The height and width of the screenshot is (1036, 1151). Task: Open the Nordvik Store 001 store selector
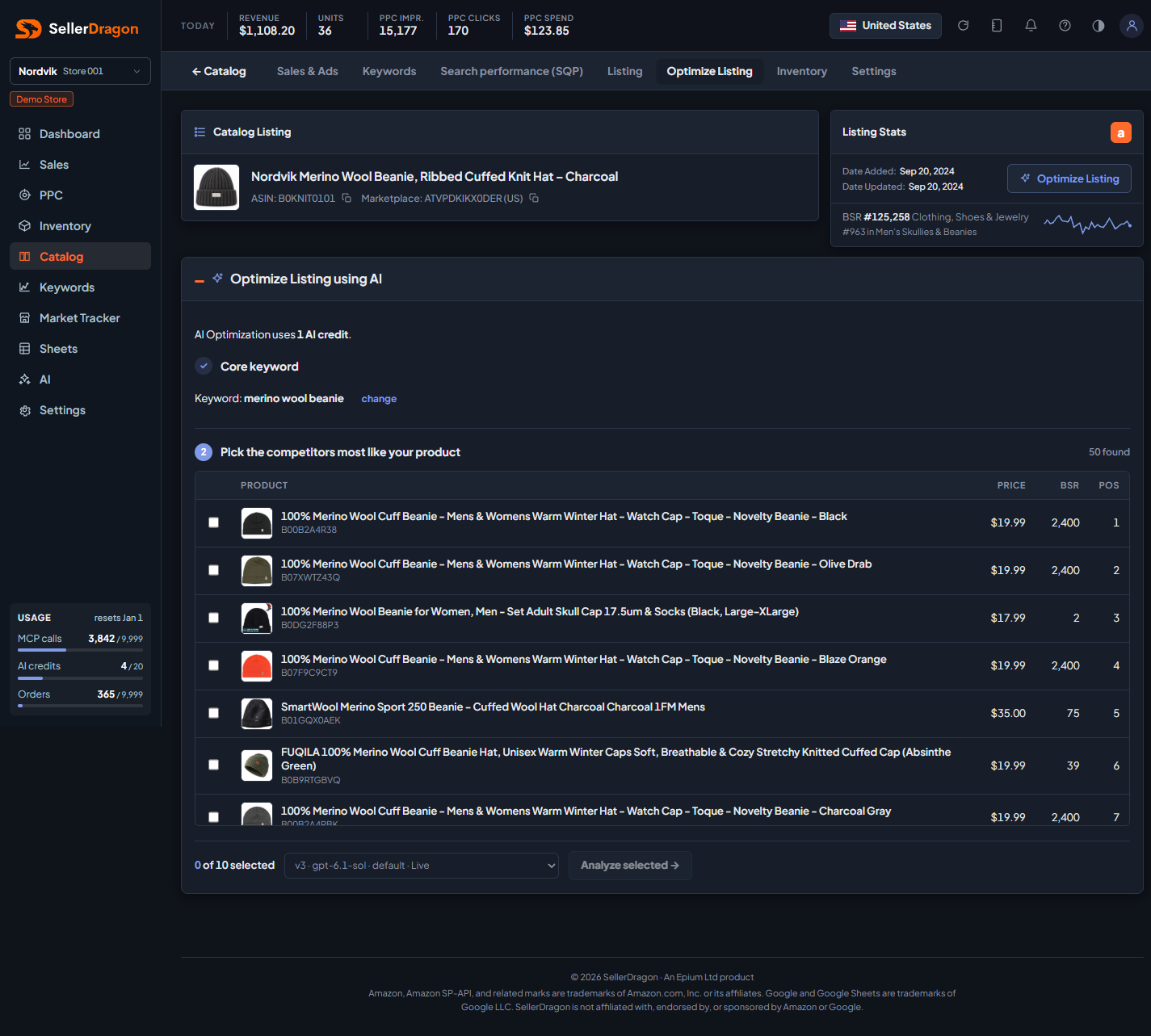point(80,71)
